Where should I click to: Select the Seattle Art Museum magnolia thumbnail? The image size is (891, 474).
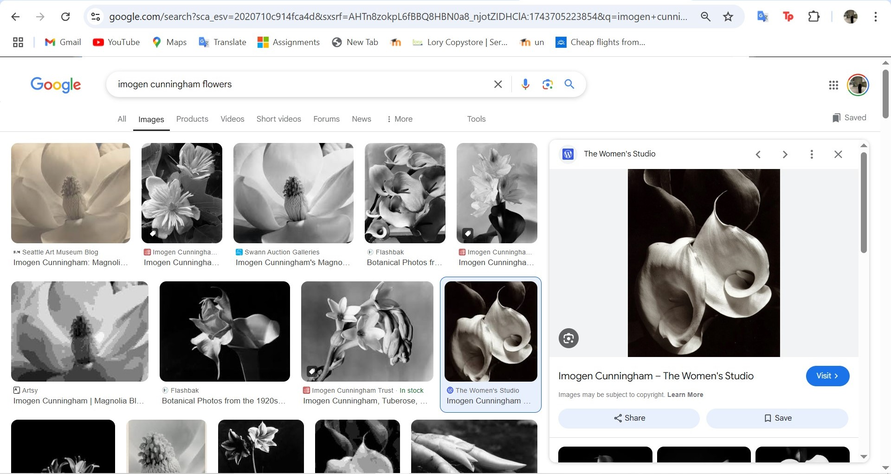tap(70, 193)
